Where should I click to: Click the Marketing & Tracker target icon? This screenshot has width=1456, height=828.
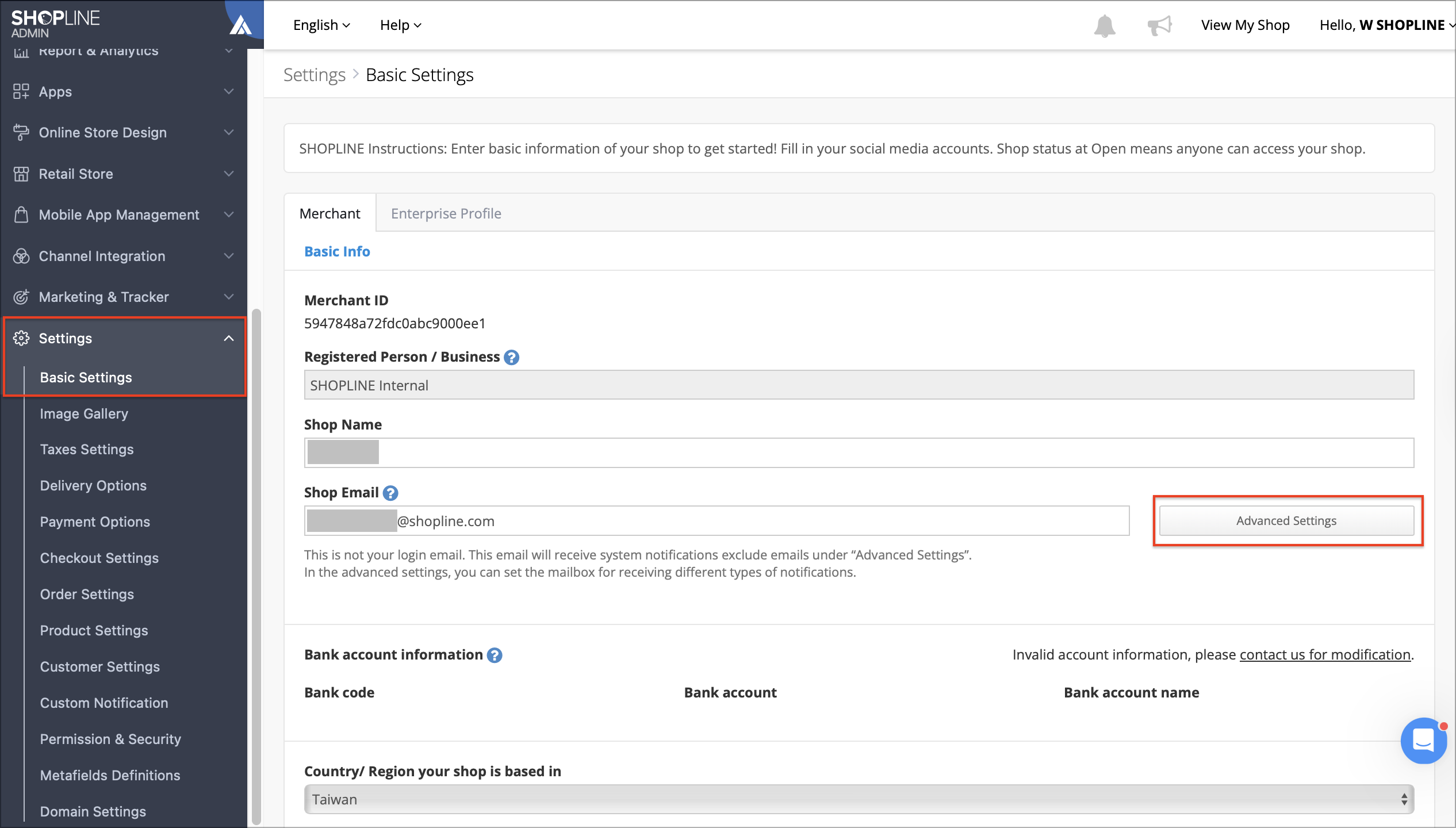[x=21, y=297]
